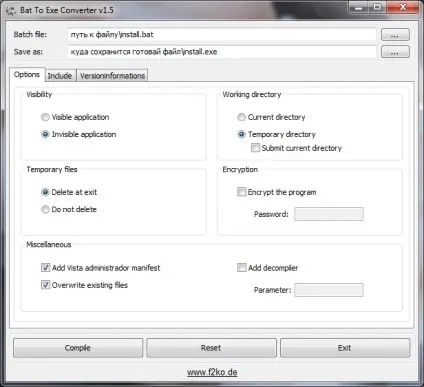
Task: Select Visible application radio button
Action: [x=45, y=117]
